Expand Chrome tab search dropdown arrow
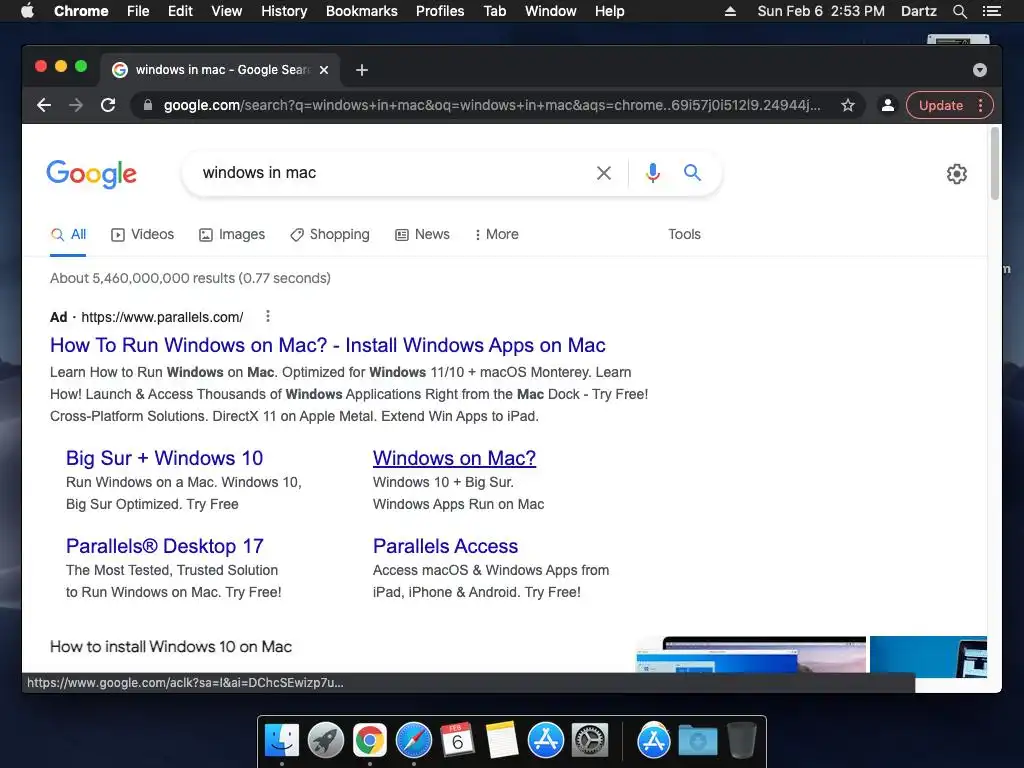Viewport: 1024px width, 768px height. click(980, 70)
